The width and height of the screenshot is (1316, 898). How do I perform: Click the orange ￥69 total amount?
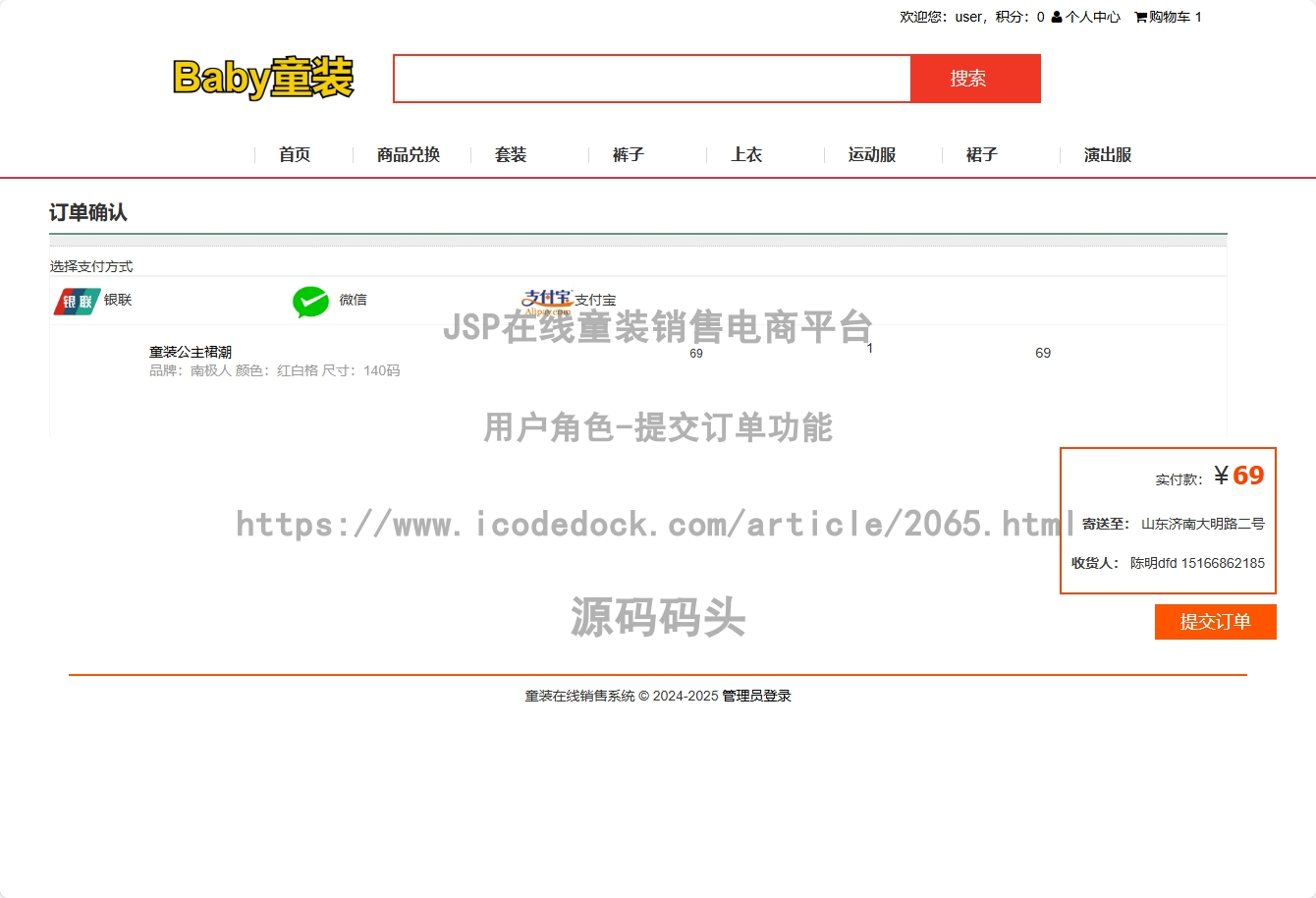tap(1239, 476)
